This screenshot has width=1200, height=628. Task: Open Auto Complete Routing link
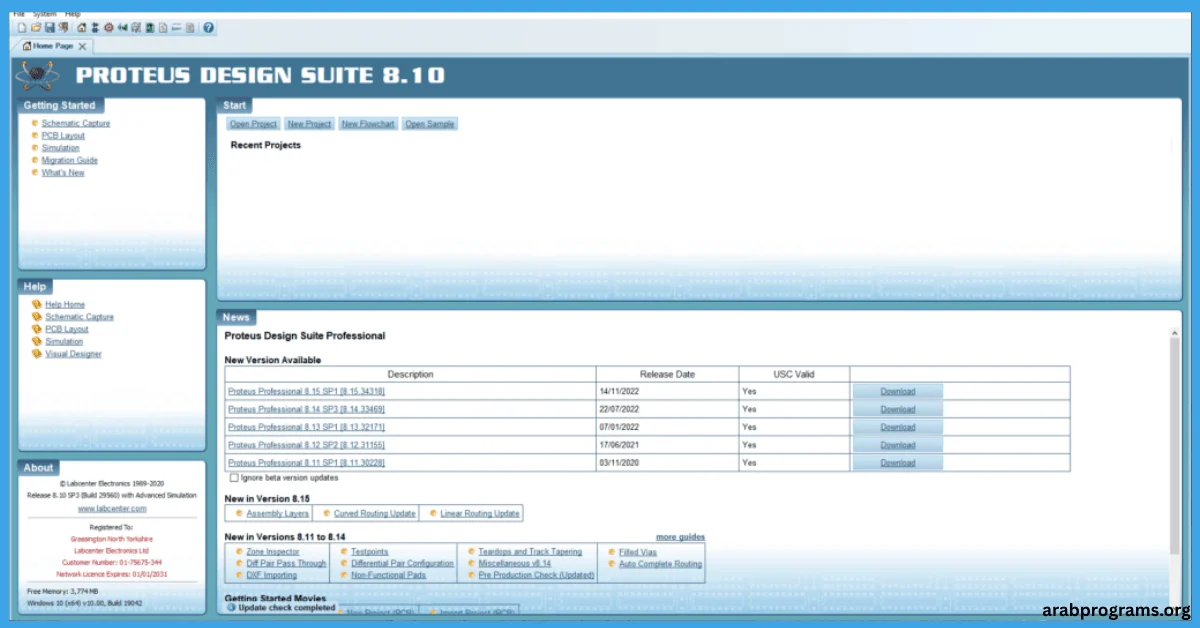click(660, 564)
